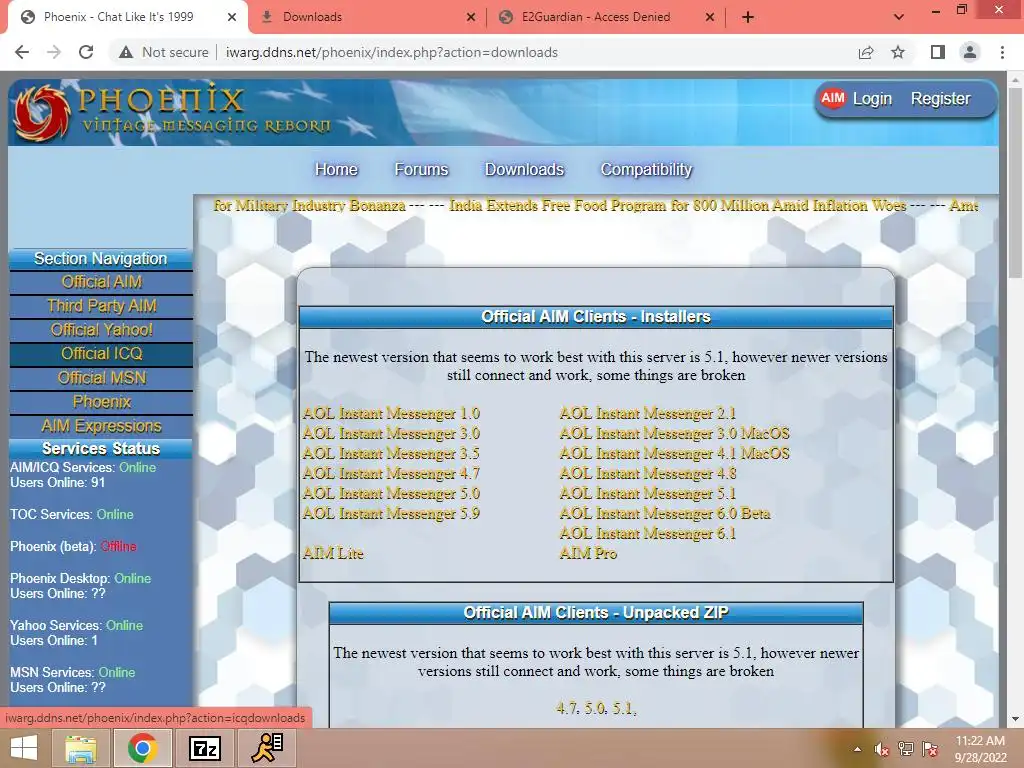
Task: Download AOL Instant Messenger 2.1
Action: (x=648, y=413)
